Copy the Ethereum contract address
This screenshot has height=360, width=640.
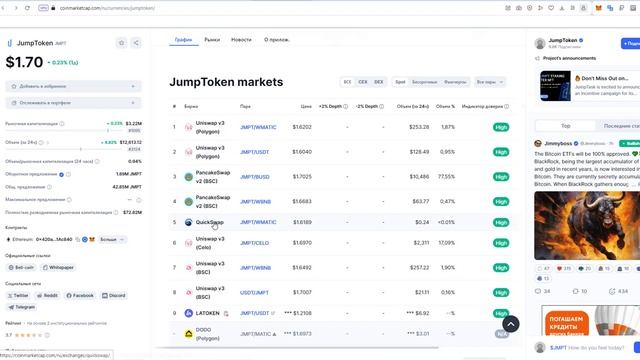click(x=78, y=240)
